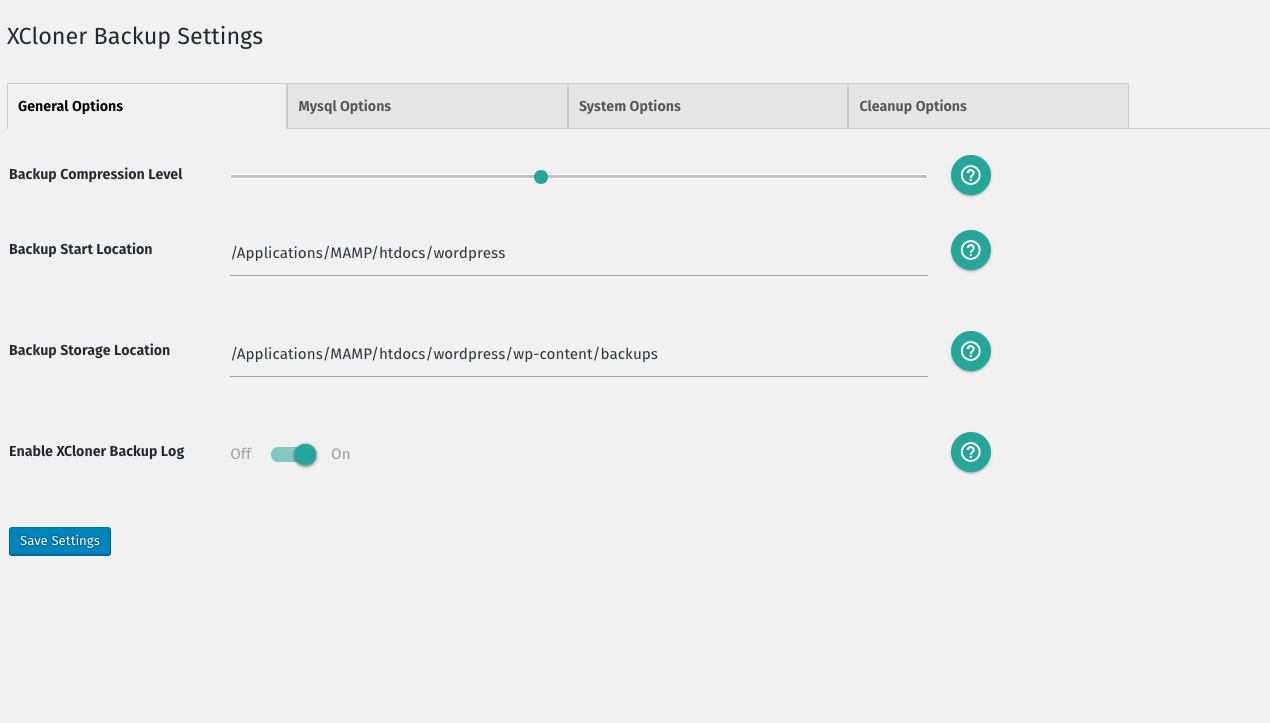Click the Backup Start Location label
The height and width of the screenshot is (723, 1270).
81,249
